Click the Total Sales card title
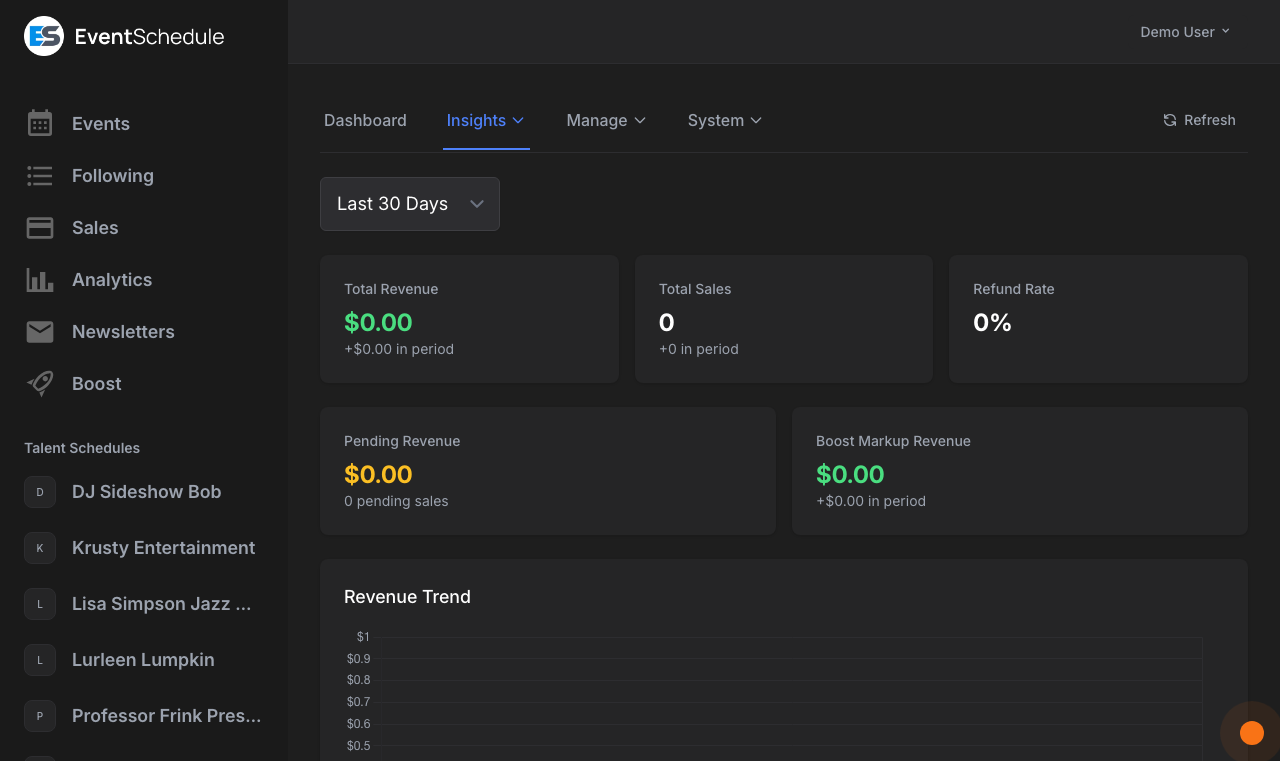1280x761 pixels. tap(695, 289)
